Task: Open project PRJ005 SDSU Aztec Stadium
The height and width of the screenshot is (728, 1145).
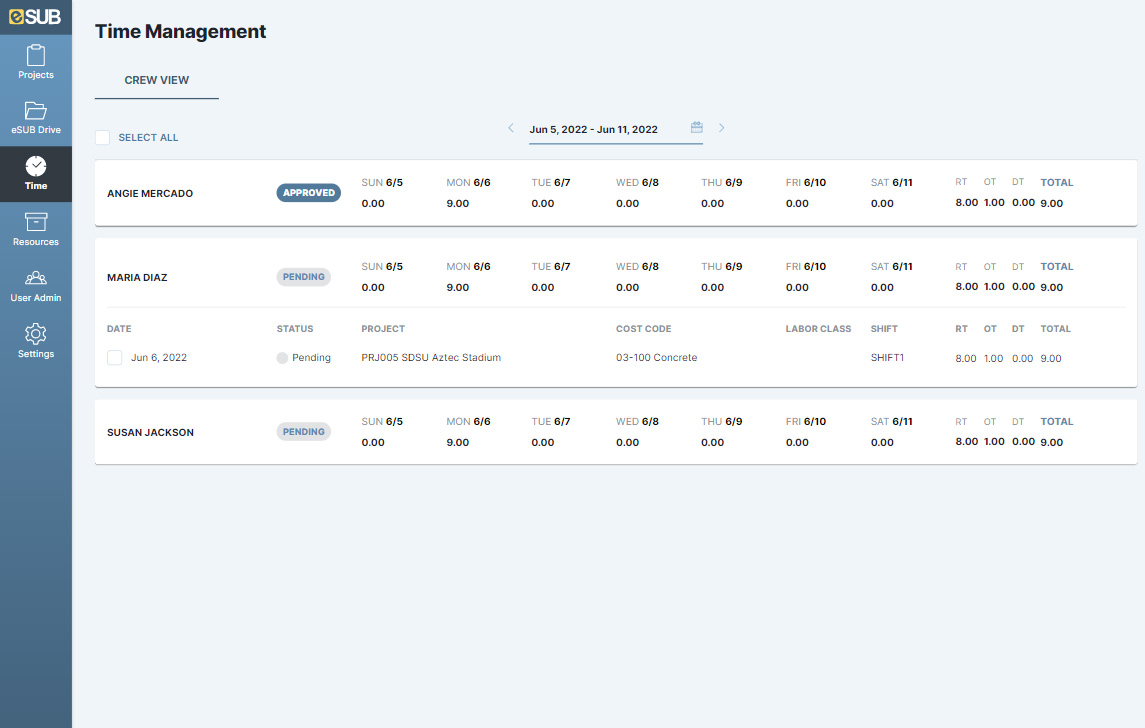Action: click(430, 357)
